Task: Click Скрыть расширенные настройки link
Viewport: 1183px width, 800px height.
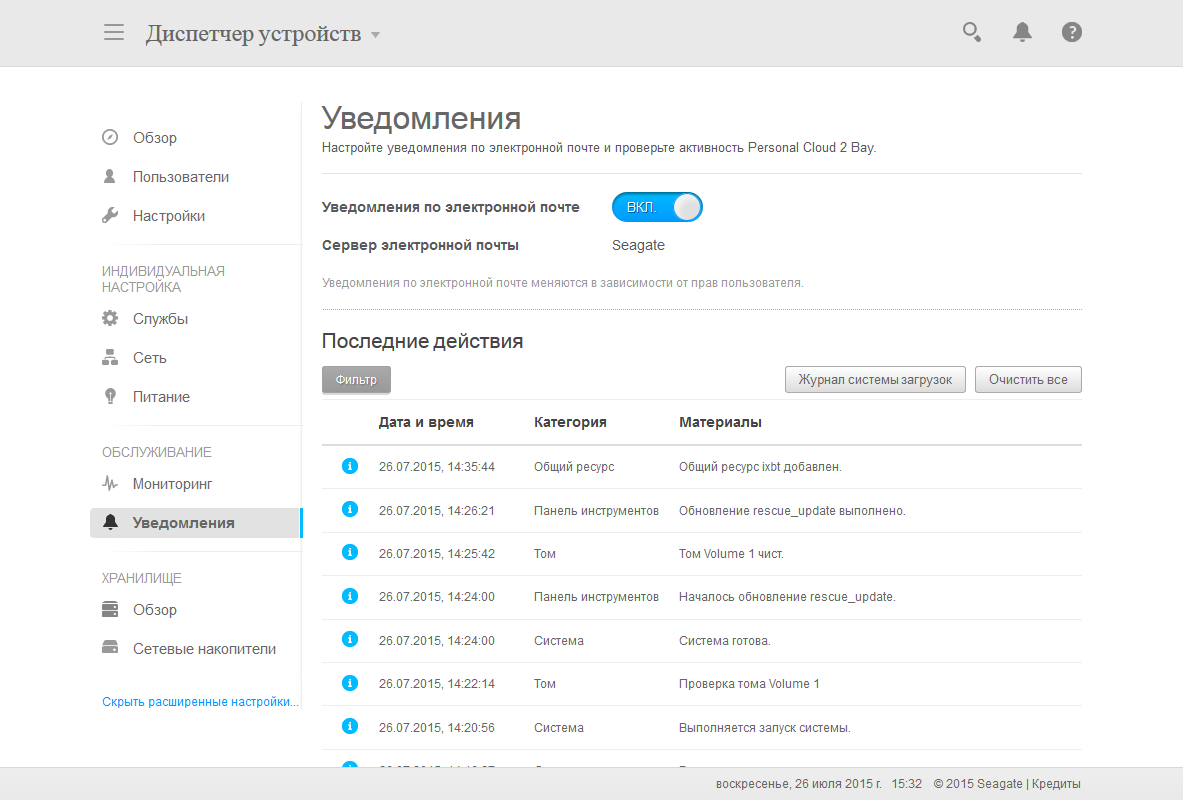Action: (x=201, y=702)
